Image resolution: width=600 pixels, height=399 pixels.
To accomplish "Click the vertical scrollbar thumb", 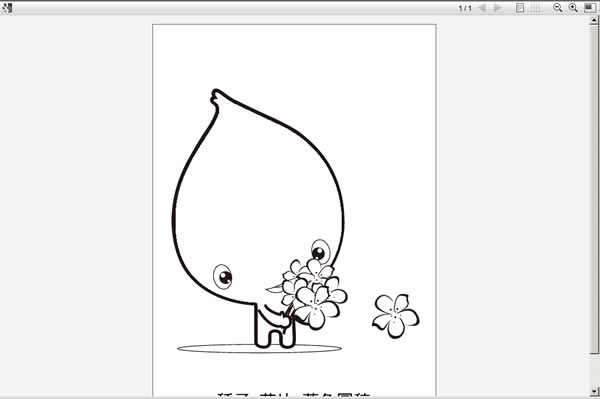I will [594, 189].
